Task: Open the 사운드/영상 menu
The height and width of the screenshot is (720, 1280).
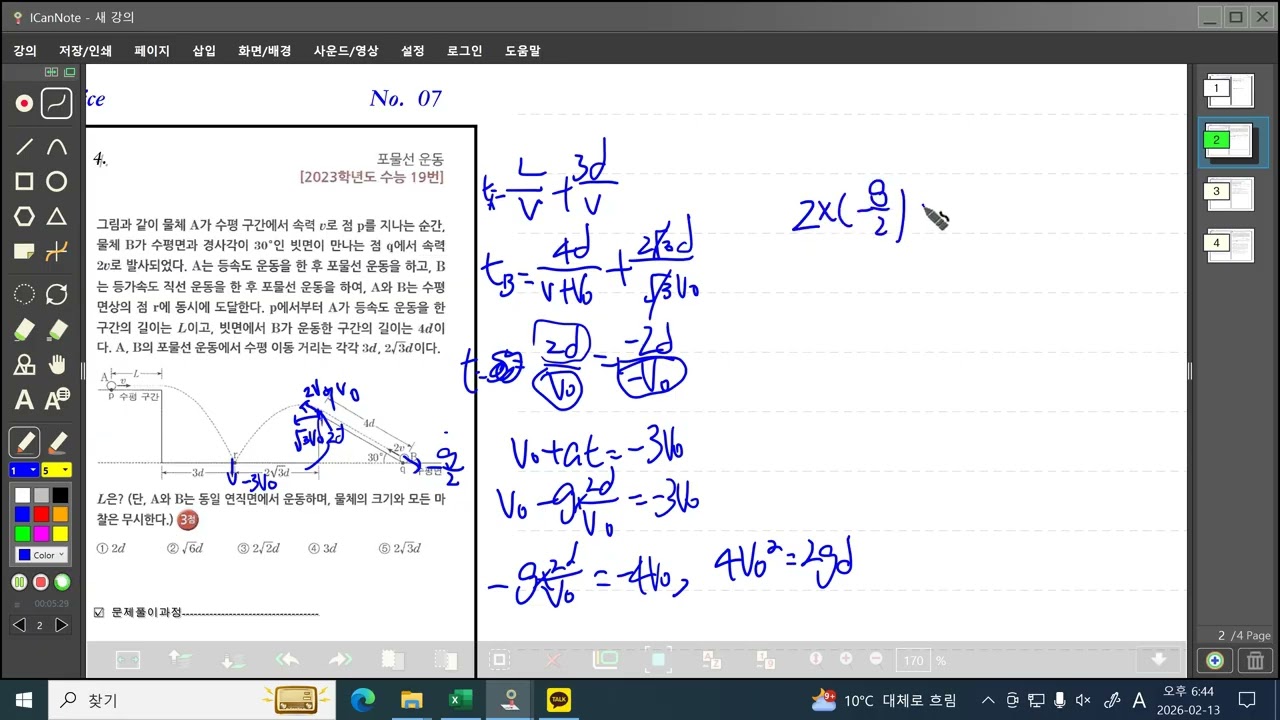Action: click(346, 50)
